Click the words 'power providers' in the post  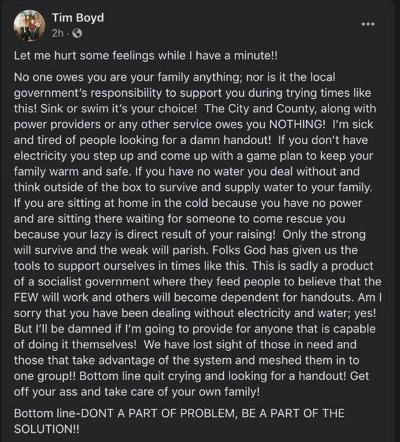tap(57, 125)
